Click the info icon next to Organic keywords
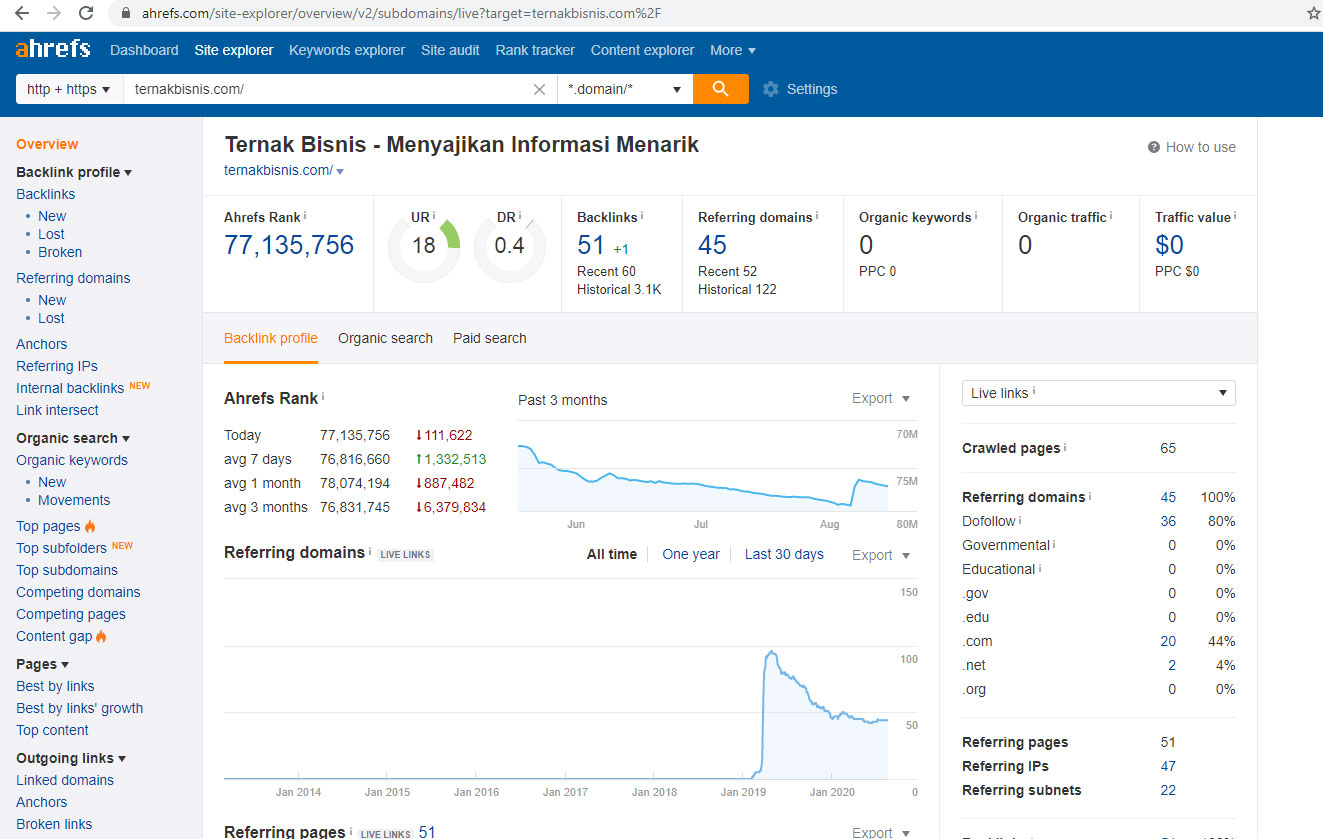Viewport: 1323px width, 839px height. tap(976, 215)
